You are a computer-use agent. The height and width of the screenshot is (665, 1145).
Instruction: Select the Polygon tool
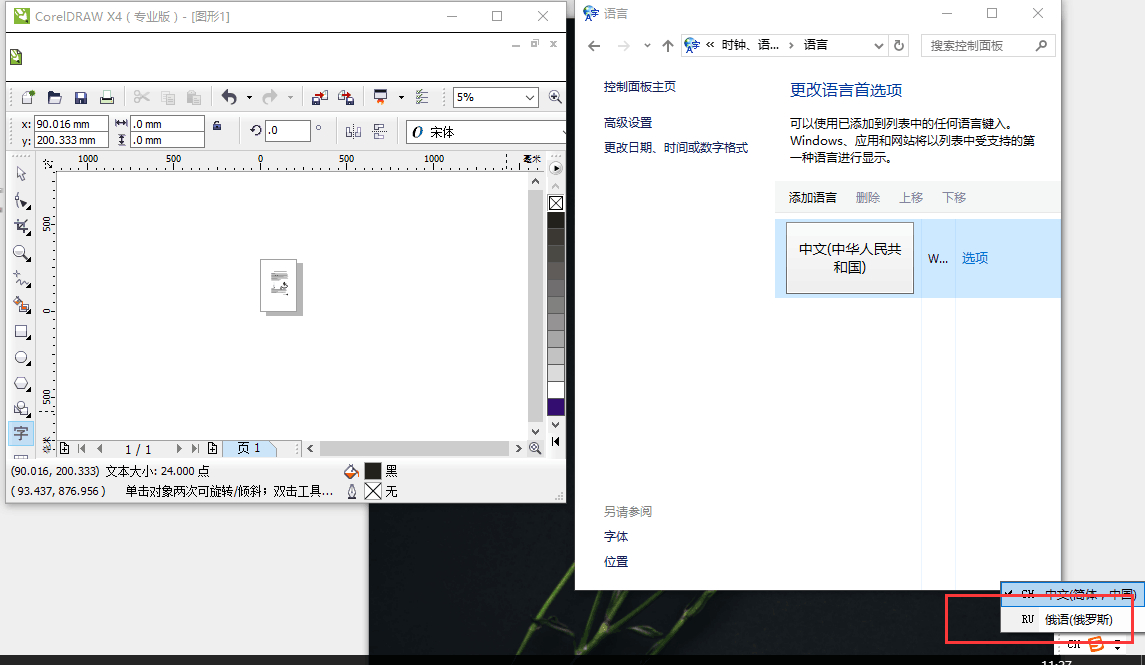point(21,384)
